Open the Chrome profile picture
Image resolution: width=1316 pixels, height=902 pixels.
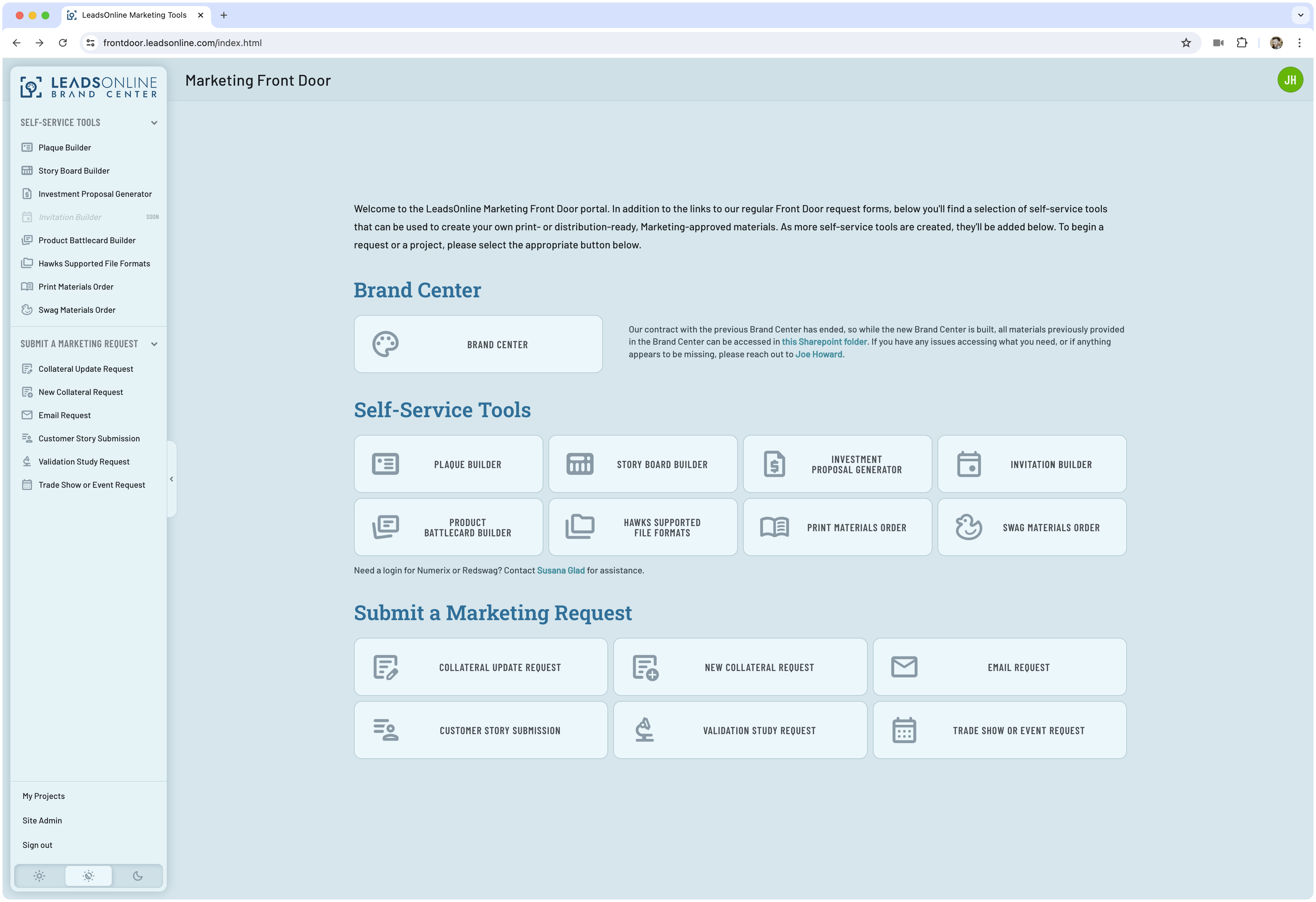pos(1276,43)
